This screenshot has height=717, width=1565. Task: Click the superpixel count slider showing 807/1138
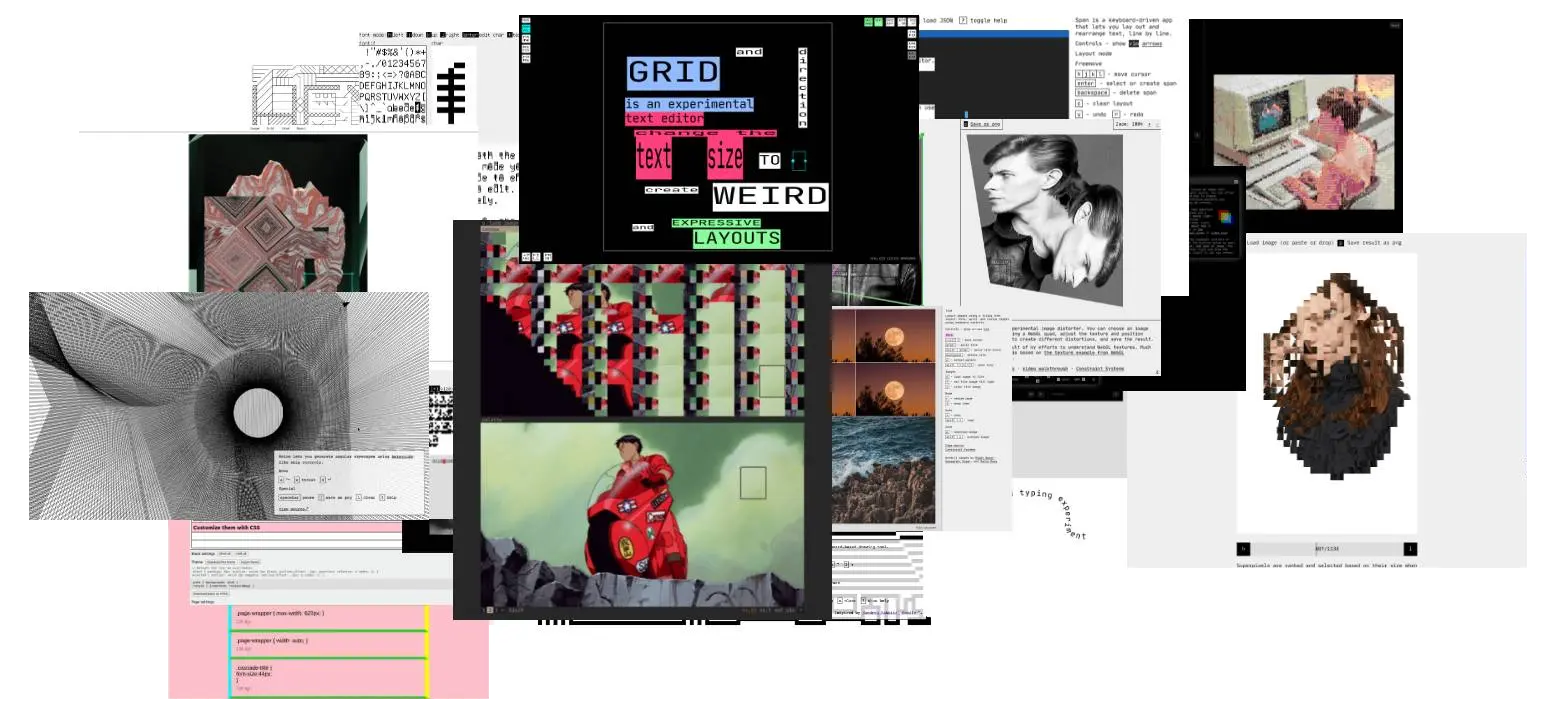tap(1327, 548)
